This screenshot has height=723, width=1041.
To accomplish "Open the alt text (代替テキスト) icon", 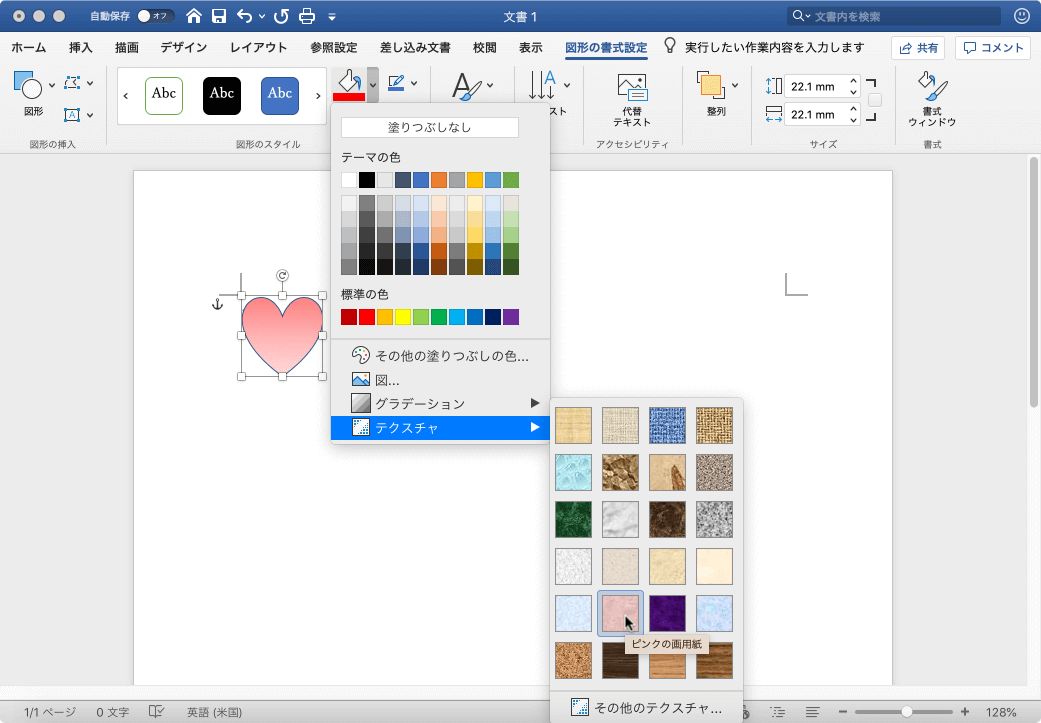I will (x=631, y=87).
